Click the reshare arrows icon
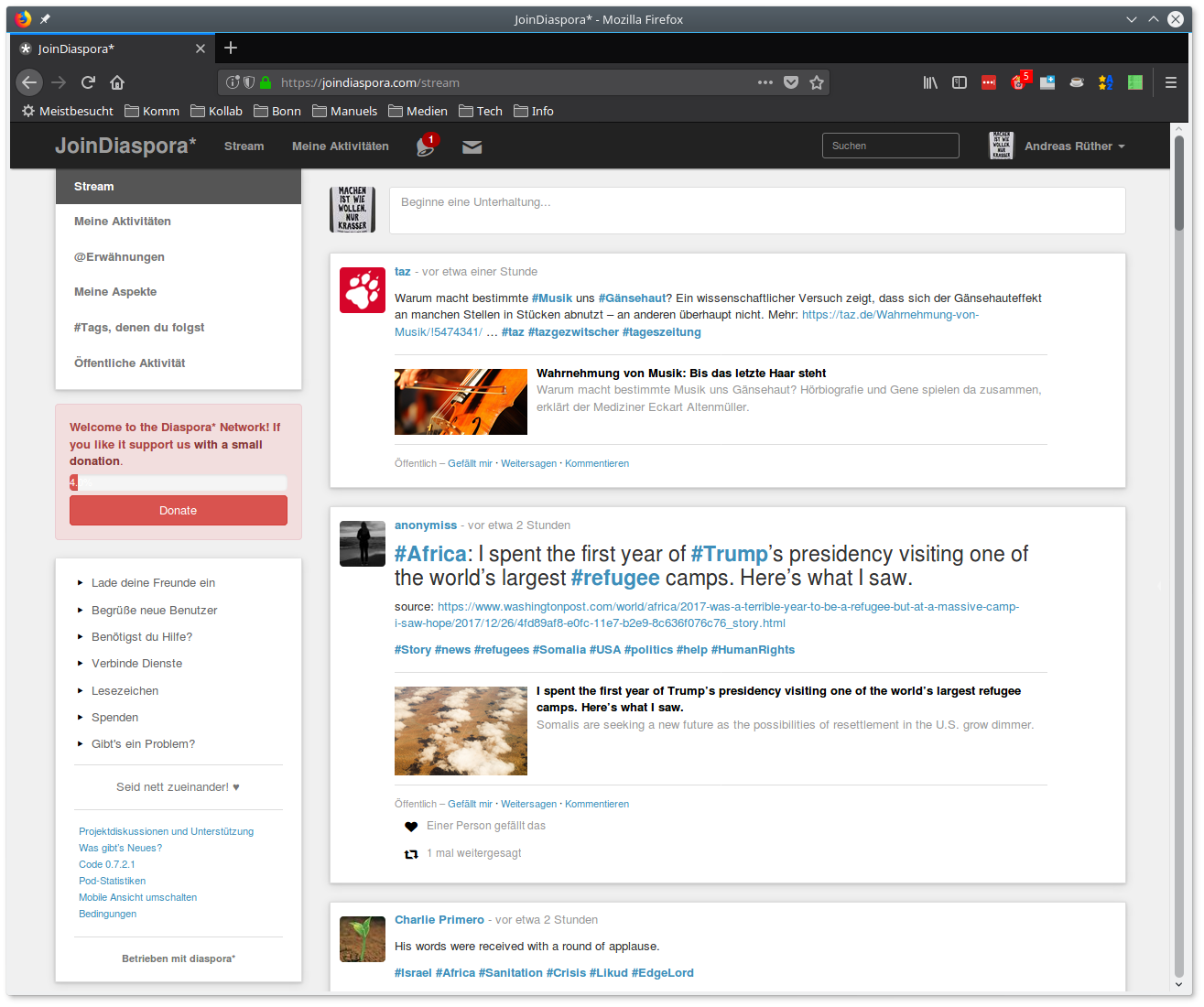Viewport: 1204px width, 1007px height. click(411, 854)
